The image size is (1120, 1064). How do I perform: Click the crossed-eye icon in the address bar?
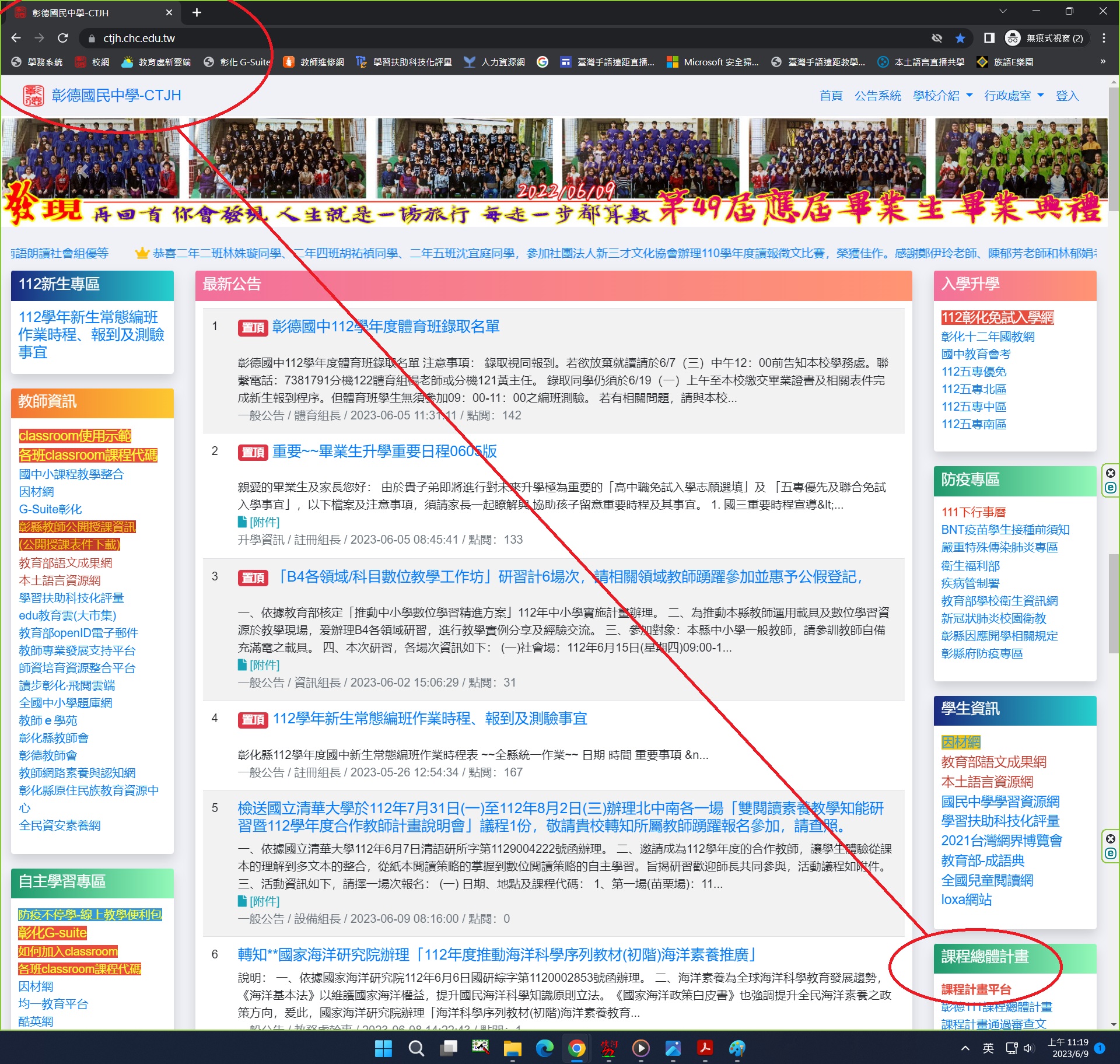937,38
